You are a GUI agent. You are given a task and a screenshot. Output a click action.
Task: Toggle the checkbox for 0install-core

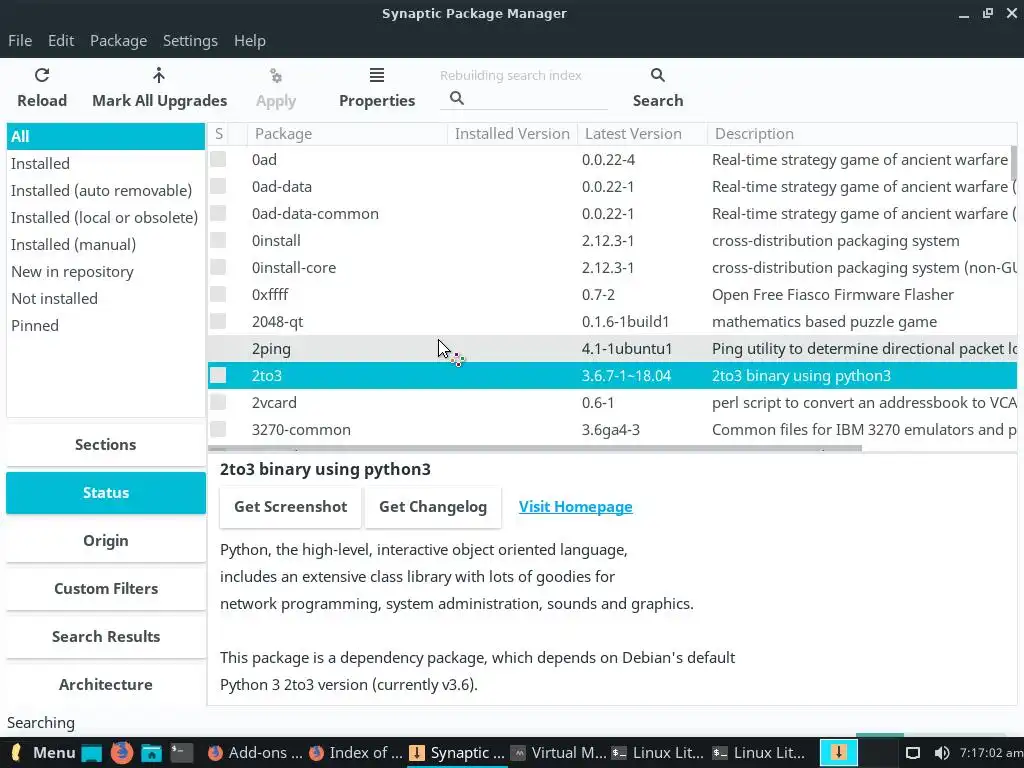pyautogui.click(x=218, y=268)
